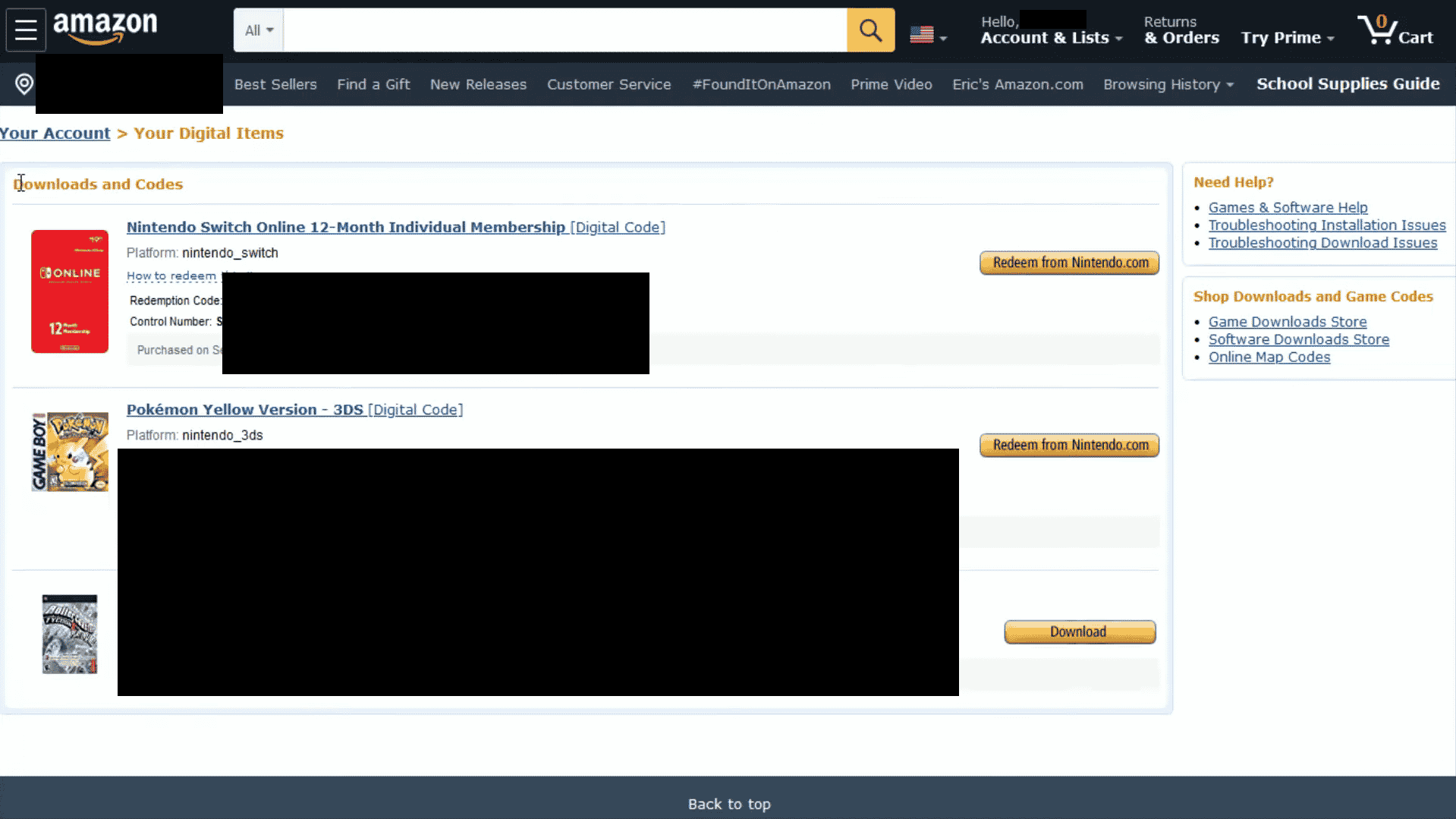Viewport: 1456px width, 819px height.
Task: Open the Troubleshooting Download Issues link
Action: [1322, 243]
